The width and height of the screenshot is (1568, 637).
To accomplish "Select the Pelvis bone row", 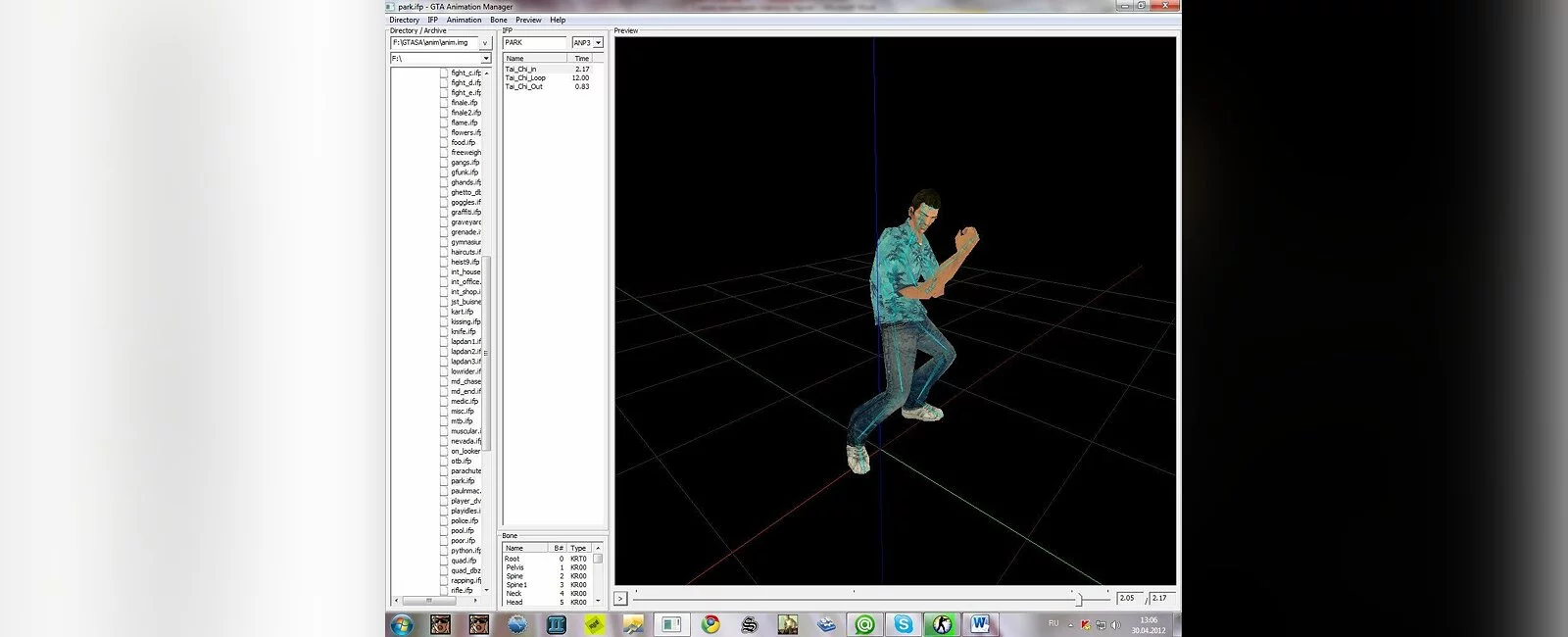I will pos(547,567).
